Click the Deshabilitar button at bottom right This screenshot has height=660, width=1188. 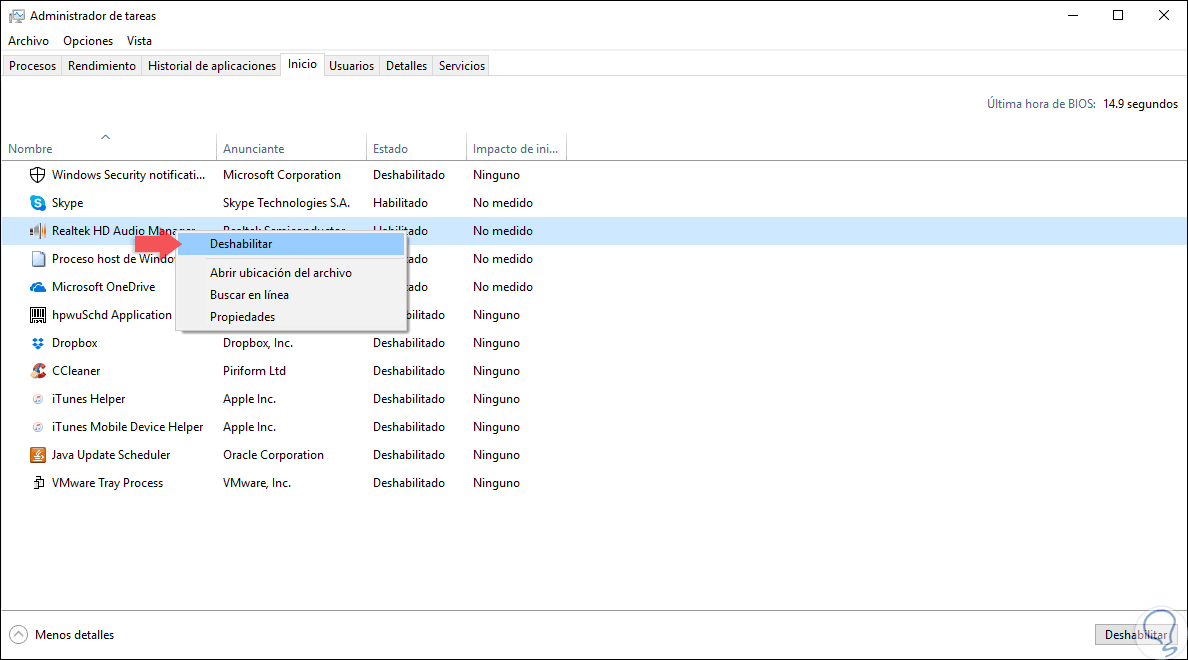[1136, 635]
